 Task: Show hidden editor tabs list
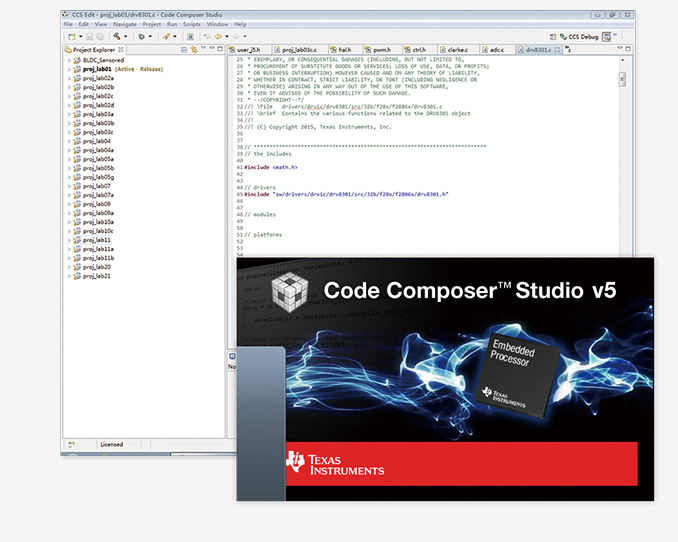568,50
